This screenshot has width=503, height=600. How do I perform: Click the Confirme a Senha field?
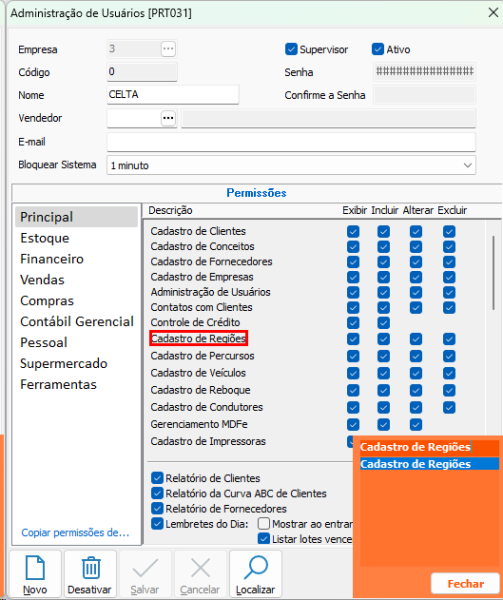(425, 95)
